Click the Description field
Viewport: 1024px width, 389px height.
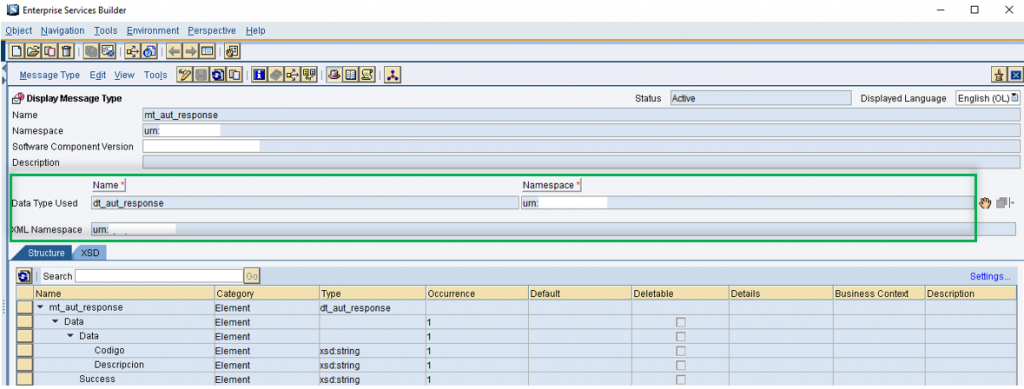coord(581,162)
